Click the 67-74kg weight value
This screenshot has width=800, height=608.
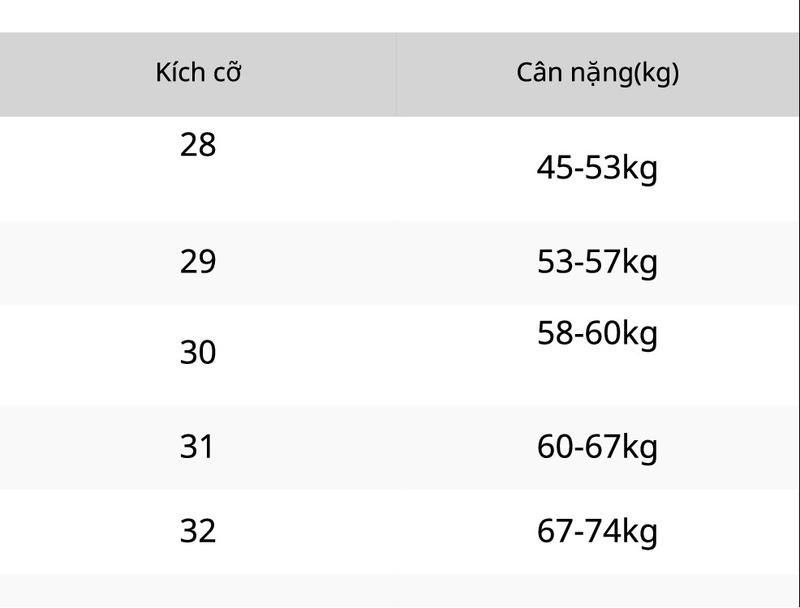tap(597, 533)
